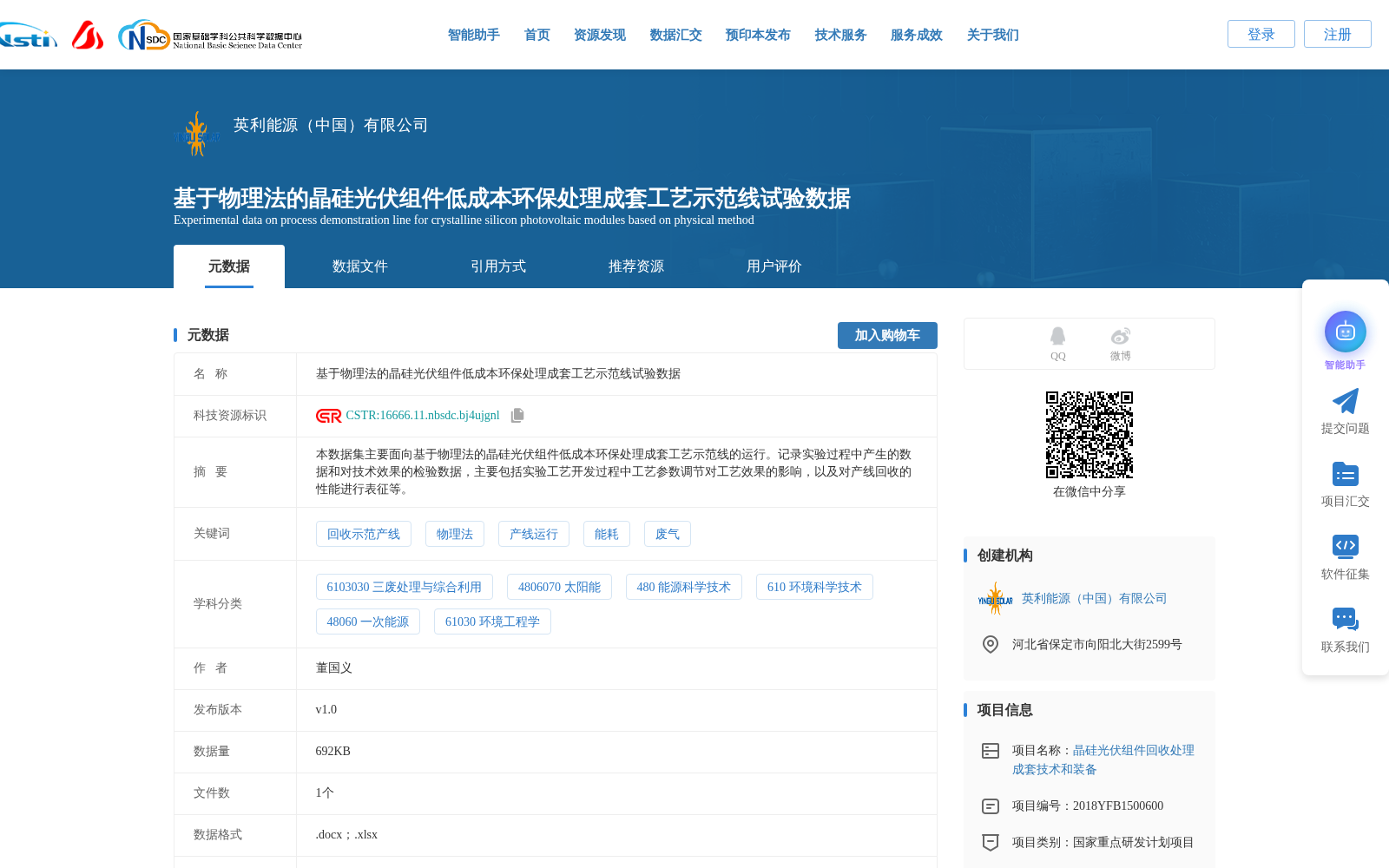Image resolution: width=1389 pixels, height=868 pixels.
Task: Click 加入购物车 button
Action: pyautogui.click(x=887, y=335)
